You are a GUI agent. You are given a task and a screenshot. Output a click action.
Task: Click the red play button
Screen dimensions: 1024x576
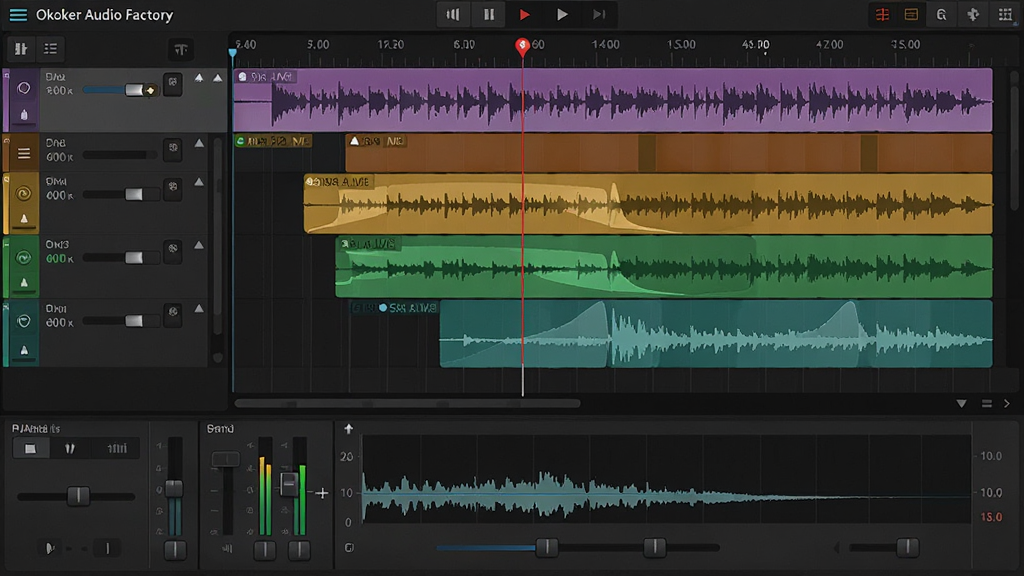[524, 14]
